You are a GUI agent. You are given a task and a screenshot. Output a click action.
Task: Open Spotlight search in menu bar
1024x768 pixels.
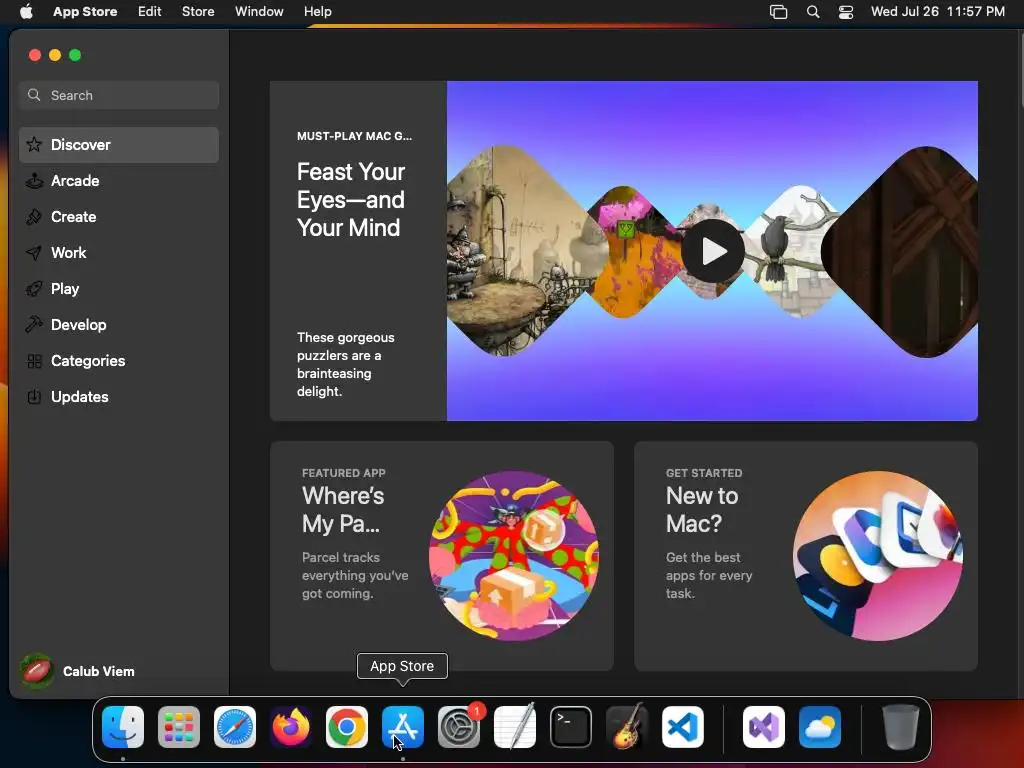[813, 12]
